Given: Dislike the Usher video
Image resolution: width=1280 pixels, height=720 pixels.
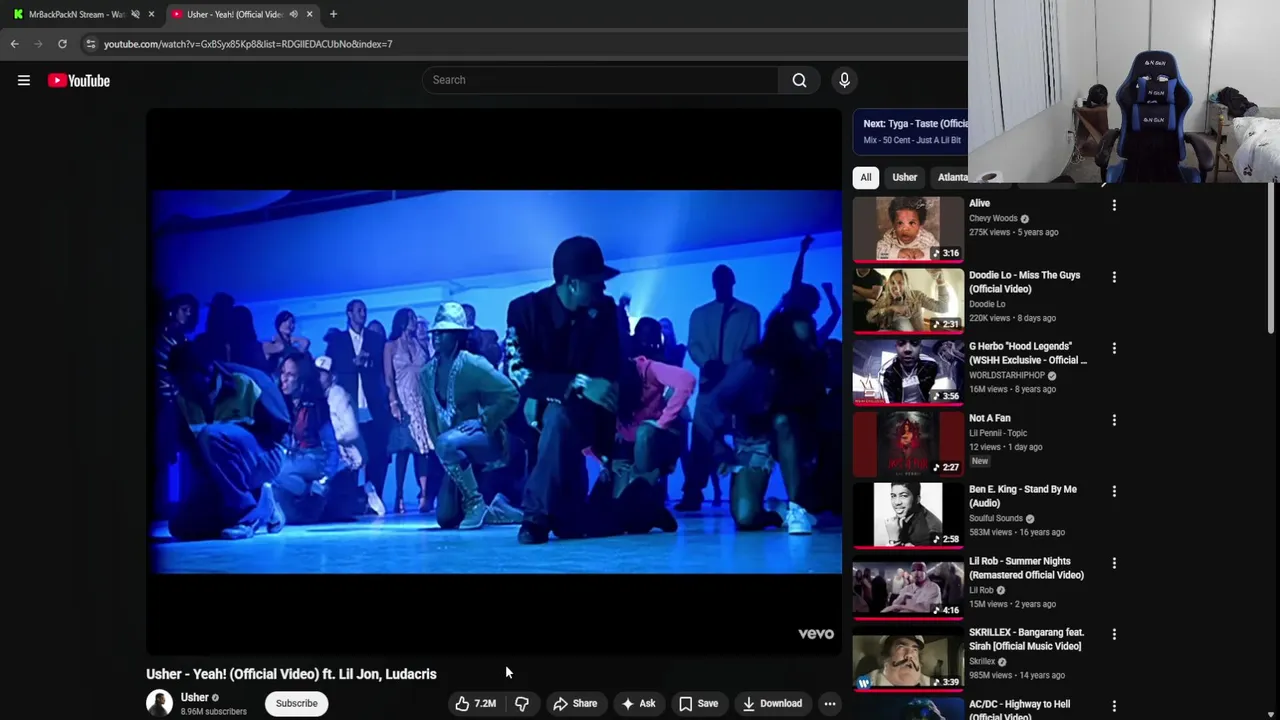Looking at the screenshot, I should tap(522, 704).
